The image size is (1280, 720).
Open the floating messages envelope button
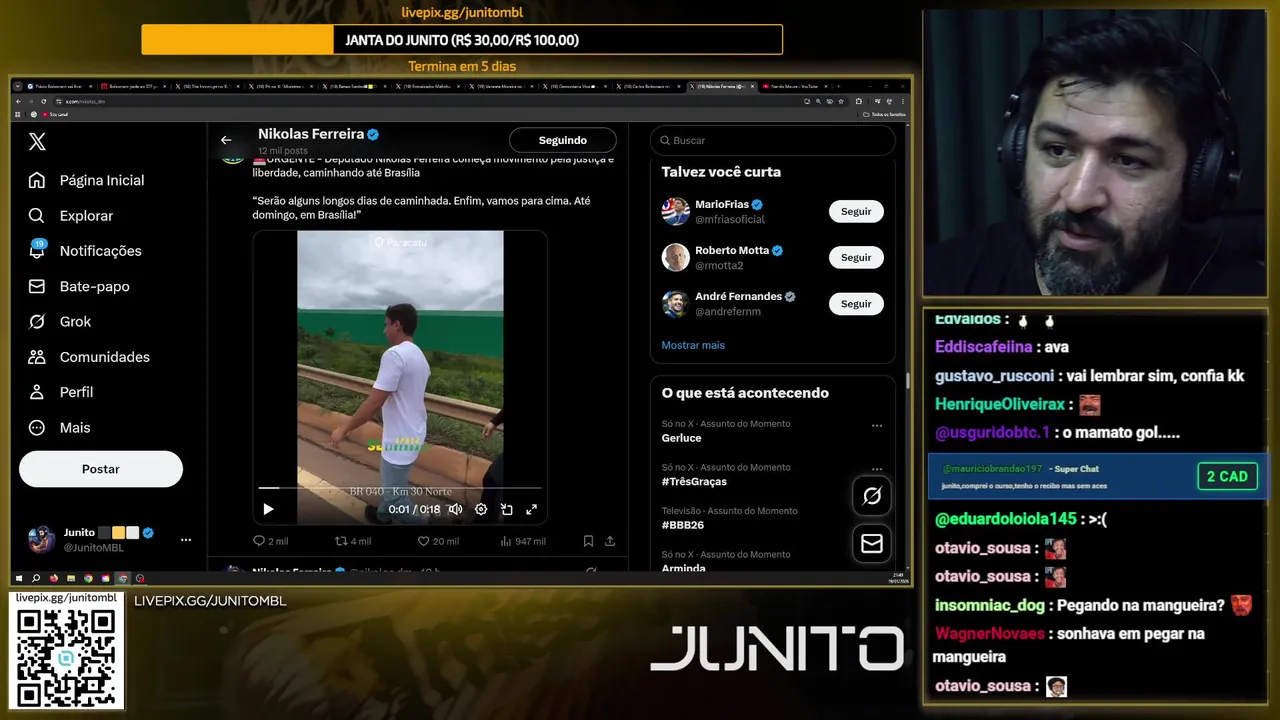pos(872,543)
